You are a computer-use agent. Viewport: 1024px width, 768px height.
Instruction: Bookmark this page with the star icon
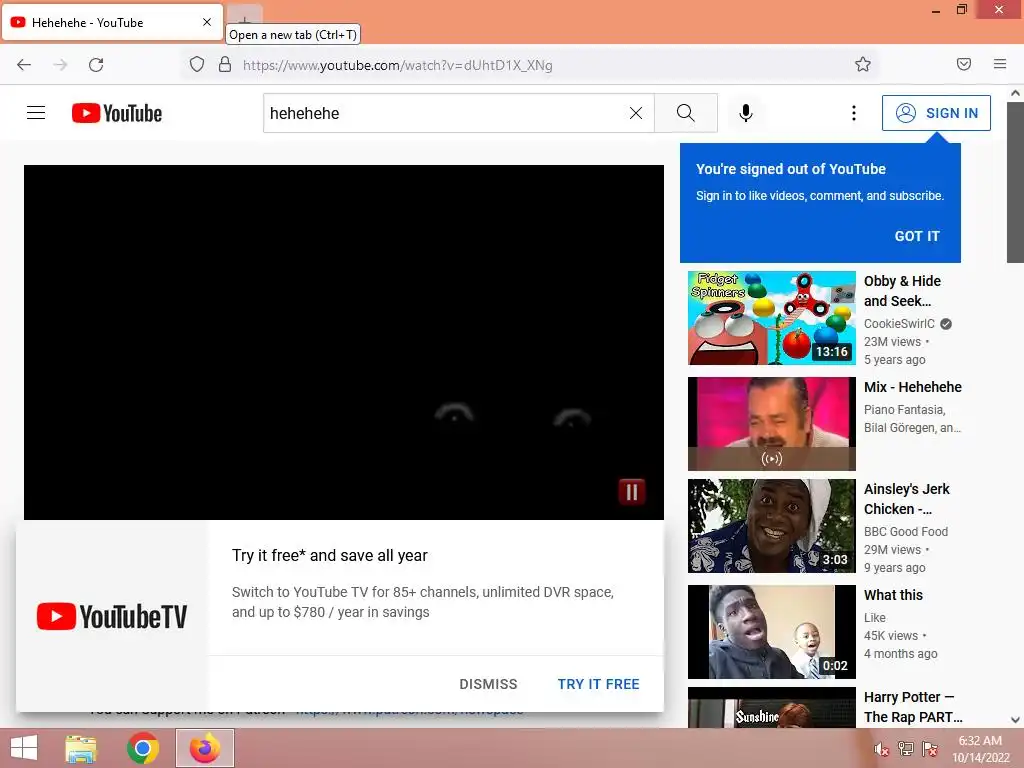(863, 65)
